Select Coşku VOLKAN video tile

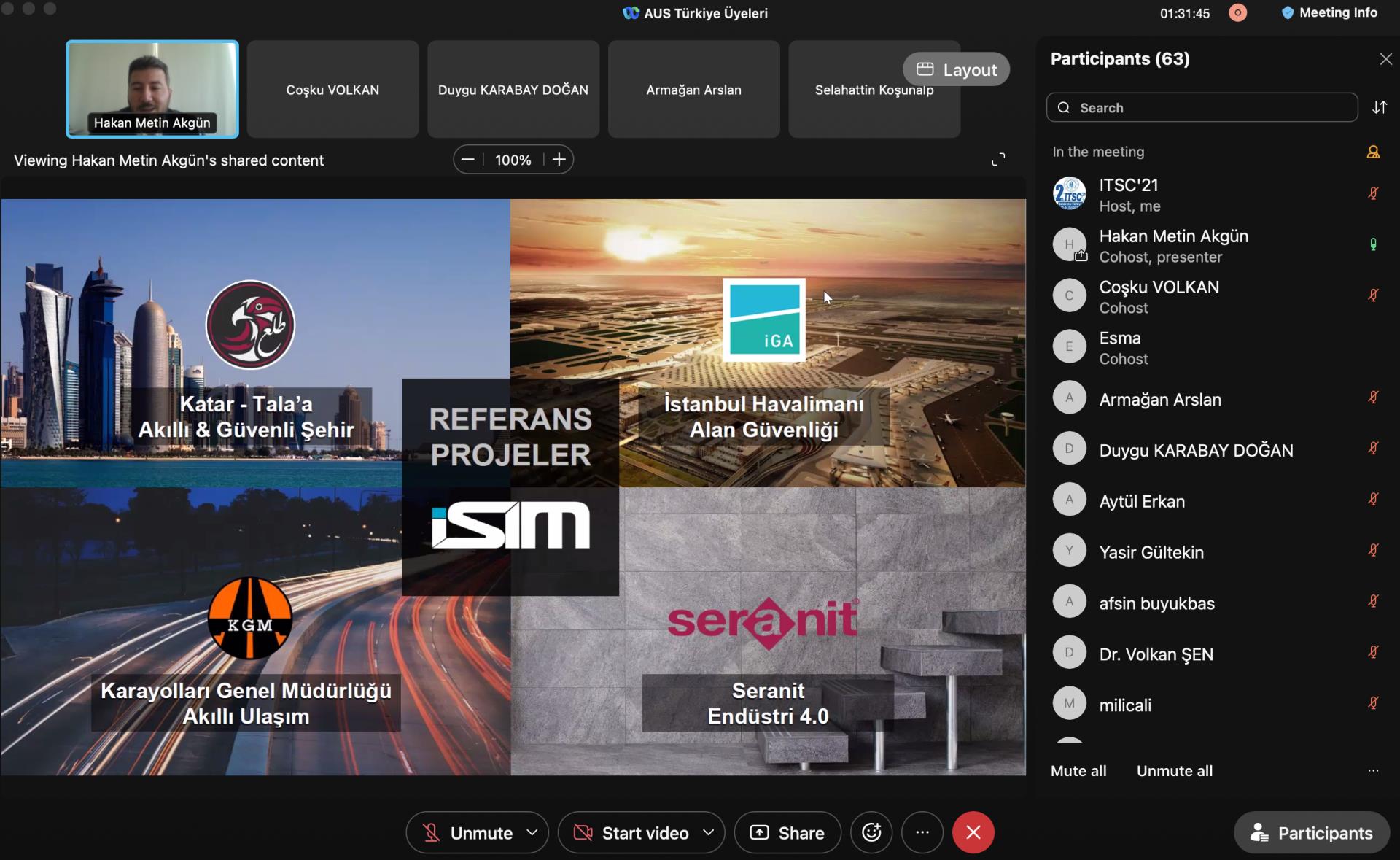tap(332, 89)
